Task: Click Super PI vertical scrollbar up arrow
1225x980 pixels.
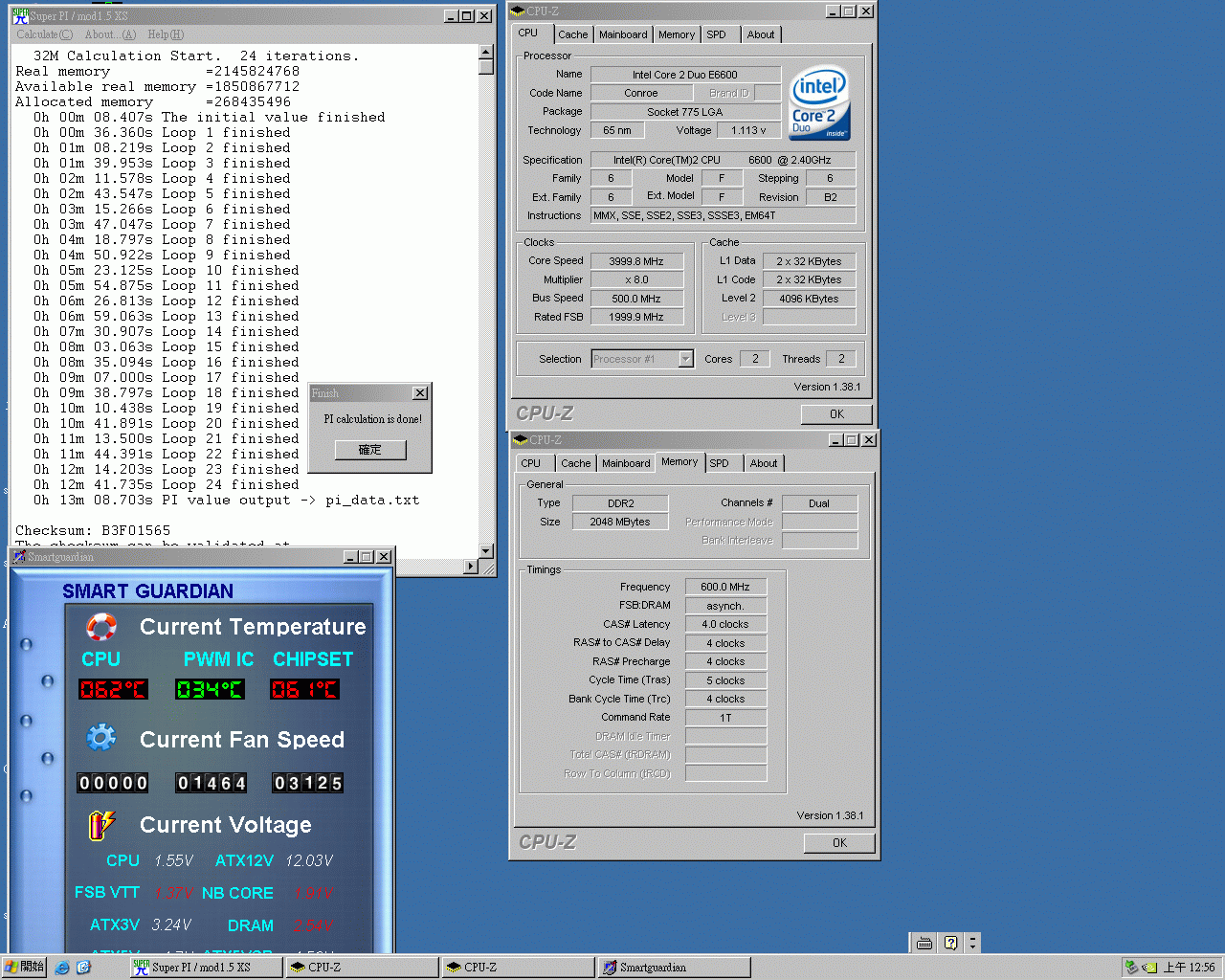Action: tap(486, 53)
